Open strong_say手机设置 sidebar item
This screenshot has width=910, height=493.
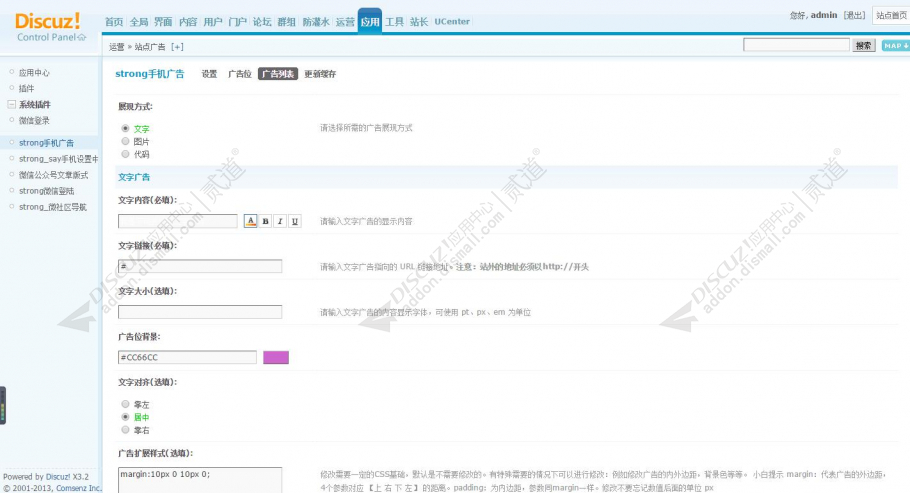pyautogui.click(x=59, y=159)
